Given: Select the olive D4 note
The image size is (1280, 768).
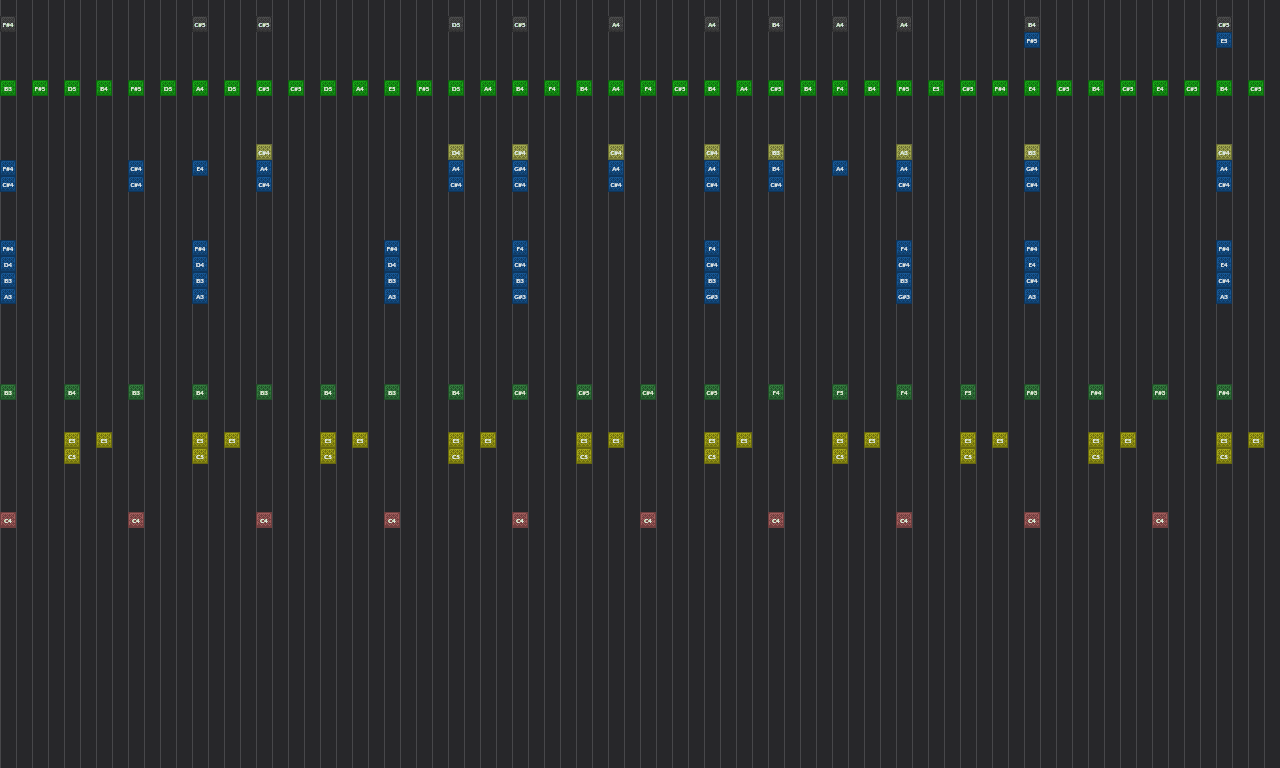Looking at the screenshot, I should 456,152.
